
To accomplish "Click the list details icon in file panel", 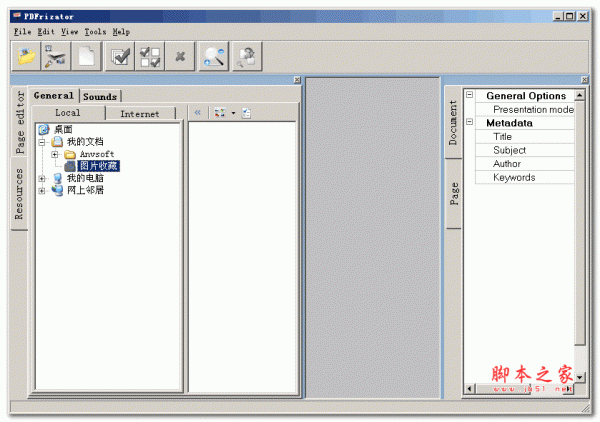I will pyautogui.click(x=246, y=113).
